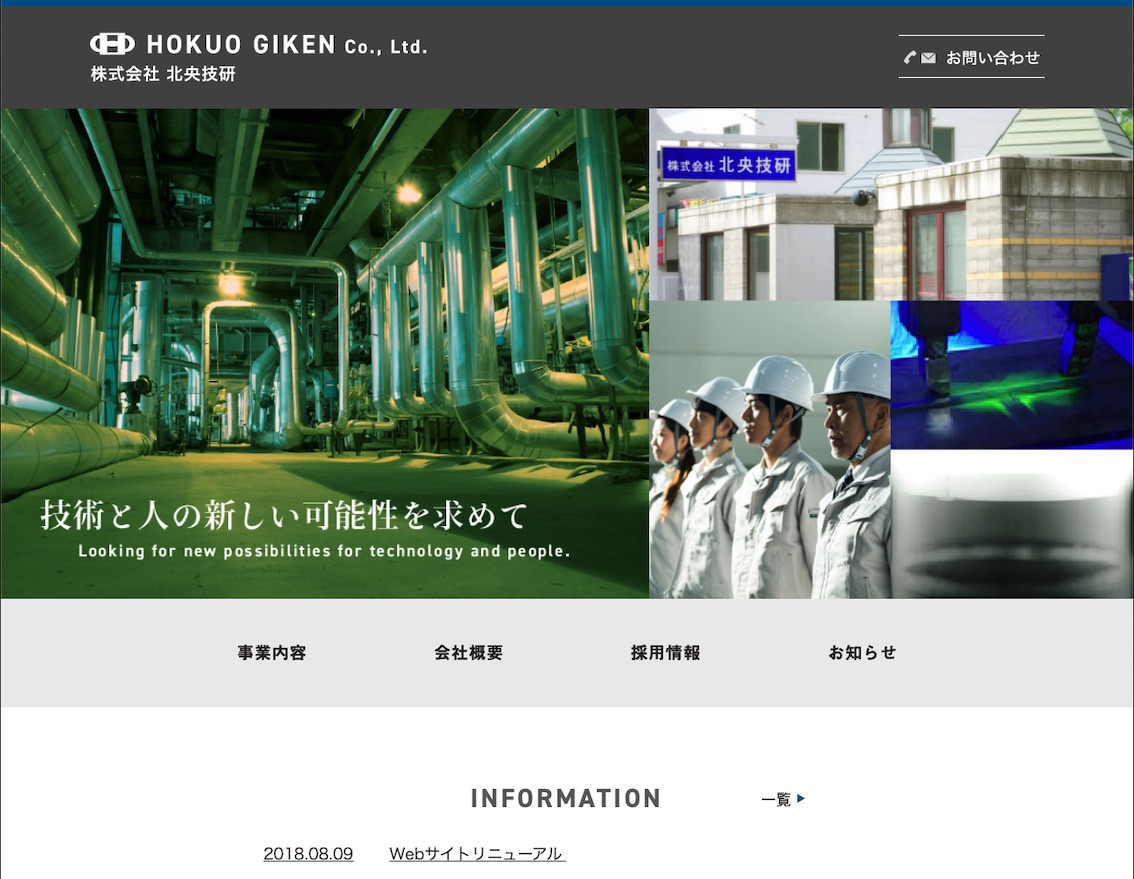Click 株式会社 北央技研 text under the header logo
1134x879 pixels.
pyautogui.click(x=163, y=75)
